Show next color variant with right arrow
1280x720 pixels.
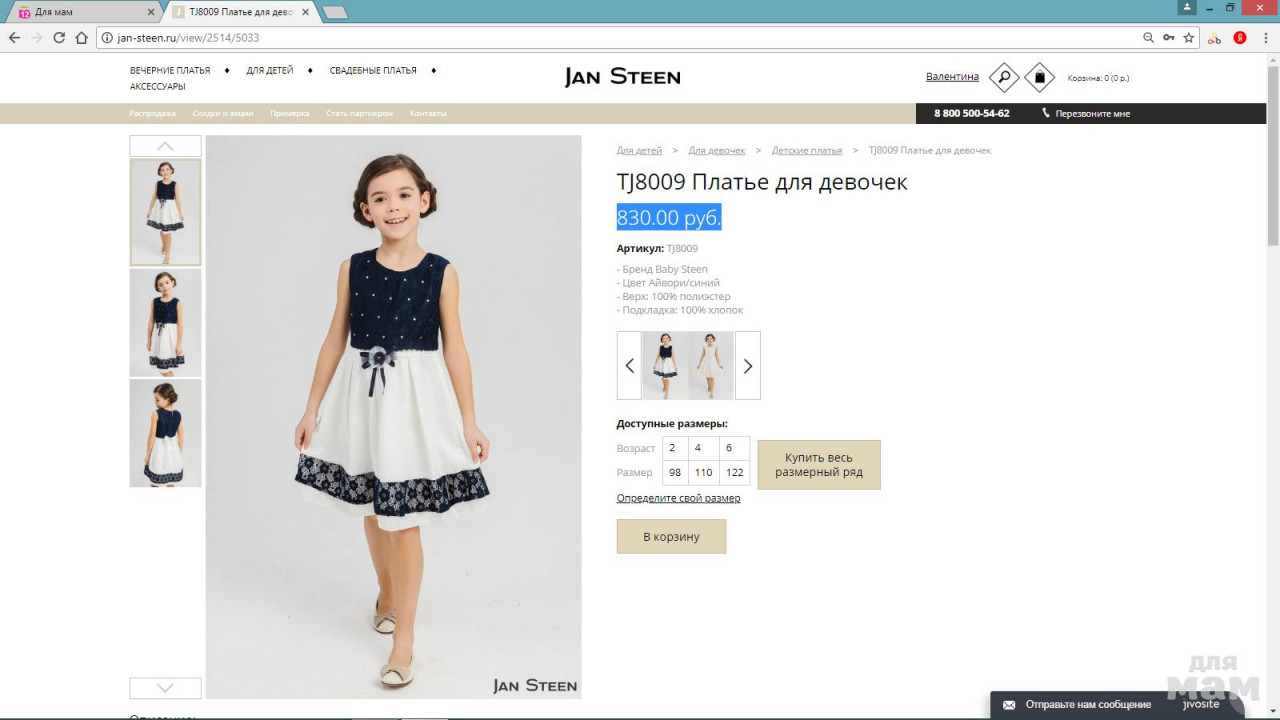747,366
